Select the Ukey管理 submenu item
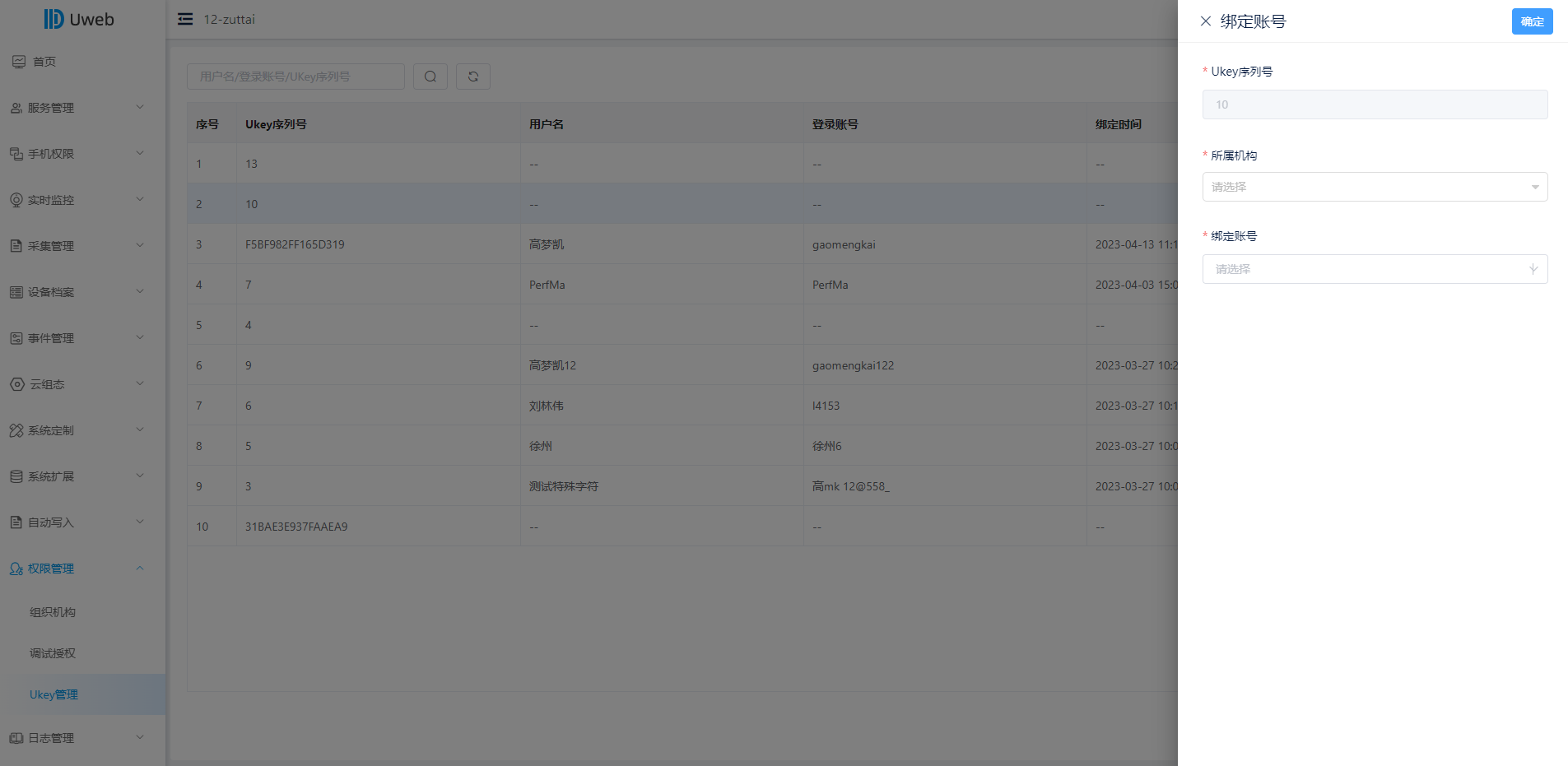 tap(82, 694)
